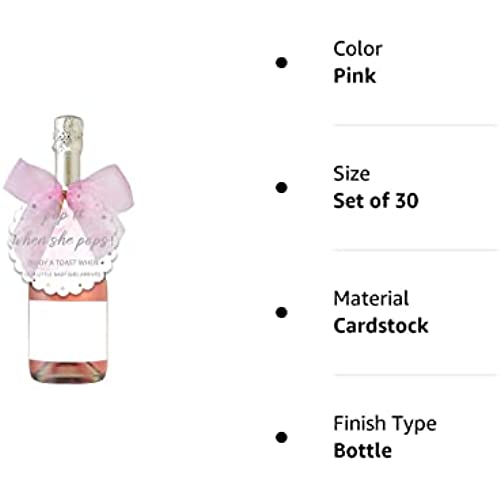Click the bullet beside Material
The height and width of the screenshot is (500, 500).
[282, 313]
